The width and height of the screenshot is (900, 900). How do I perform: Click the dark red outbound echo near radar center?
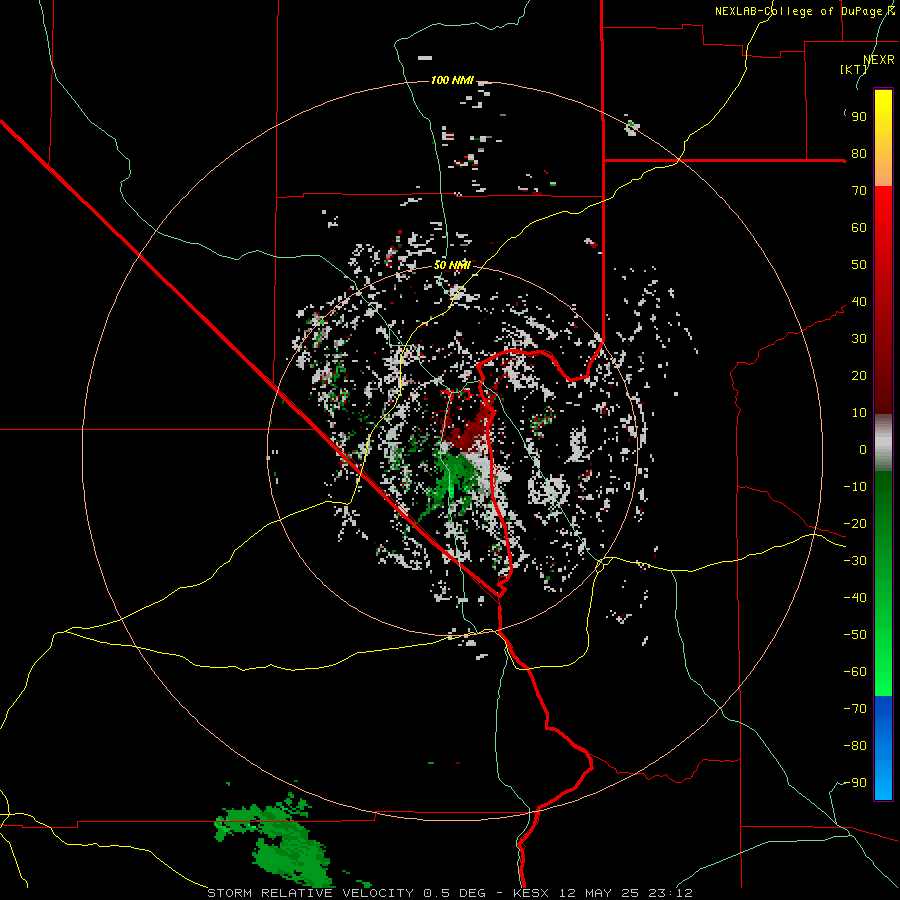coord(471,428)
